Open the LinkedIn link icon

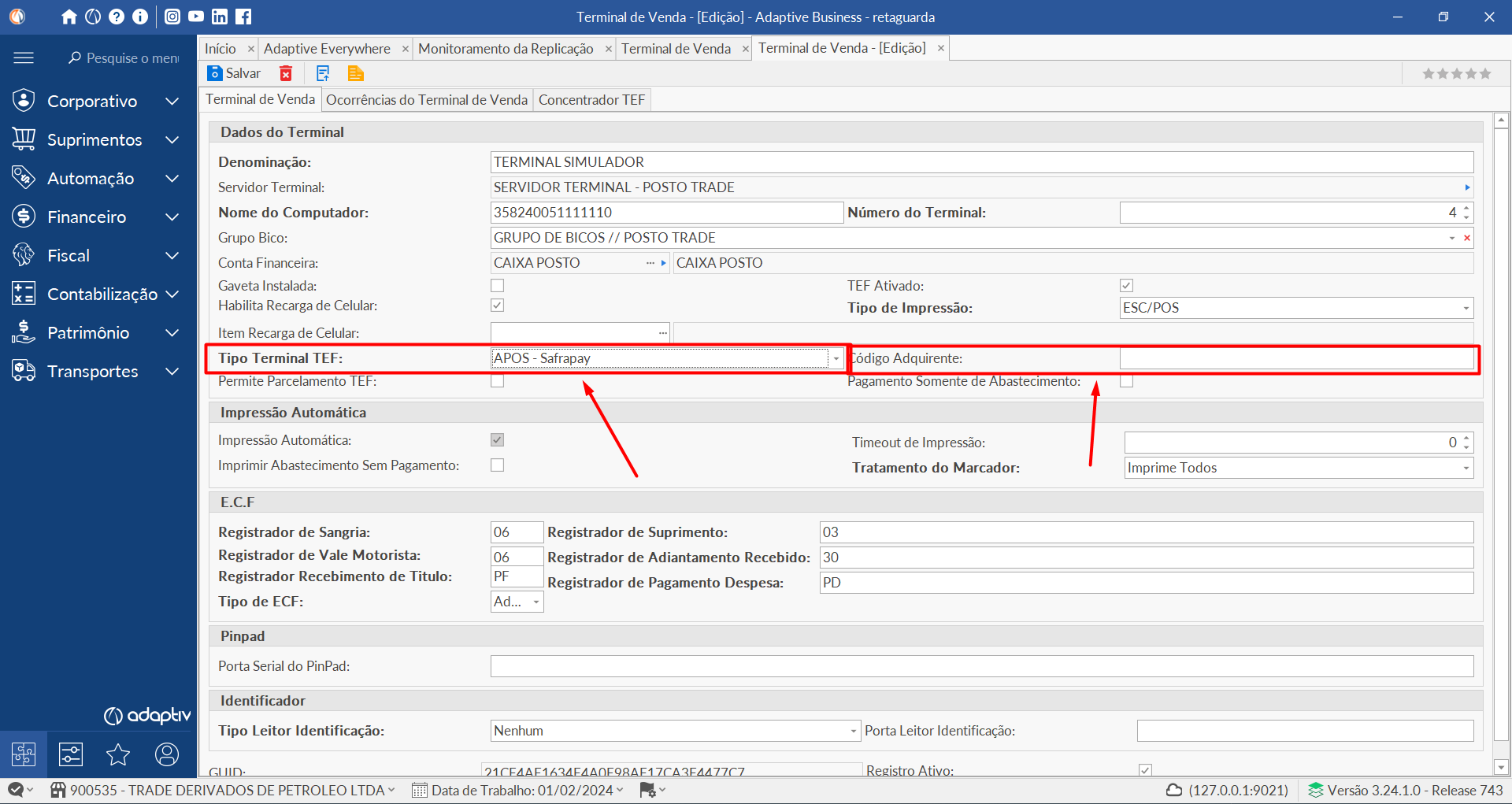point(220,17)
